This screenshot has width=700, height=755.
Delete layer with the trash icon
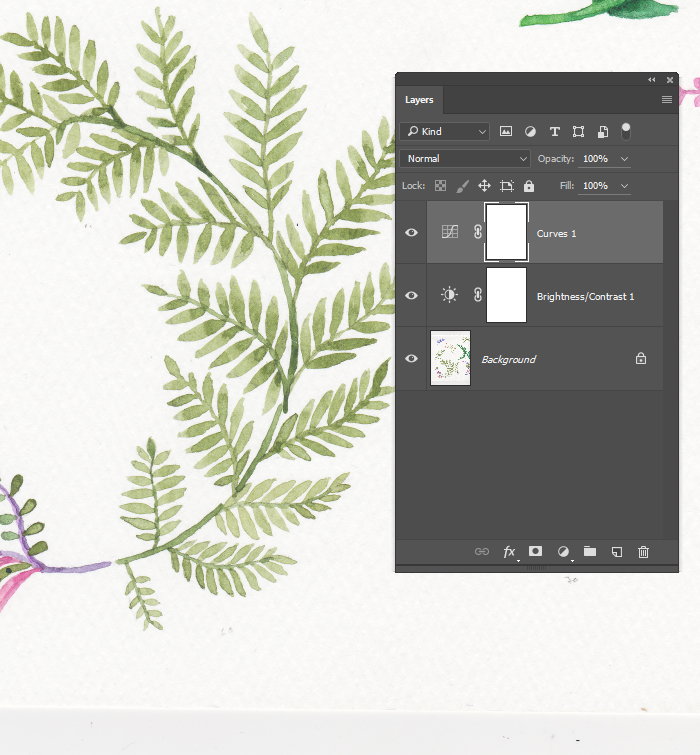click(644, 551)
